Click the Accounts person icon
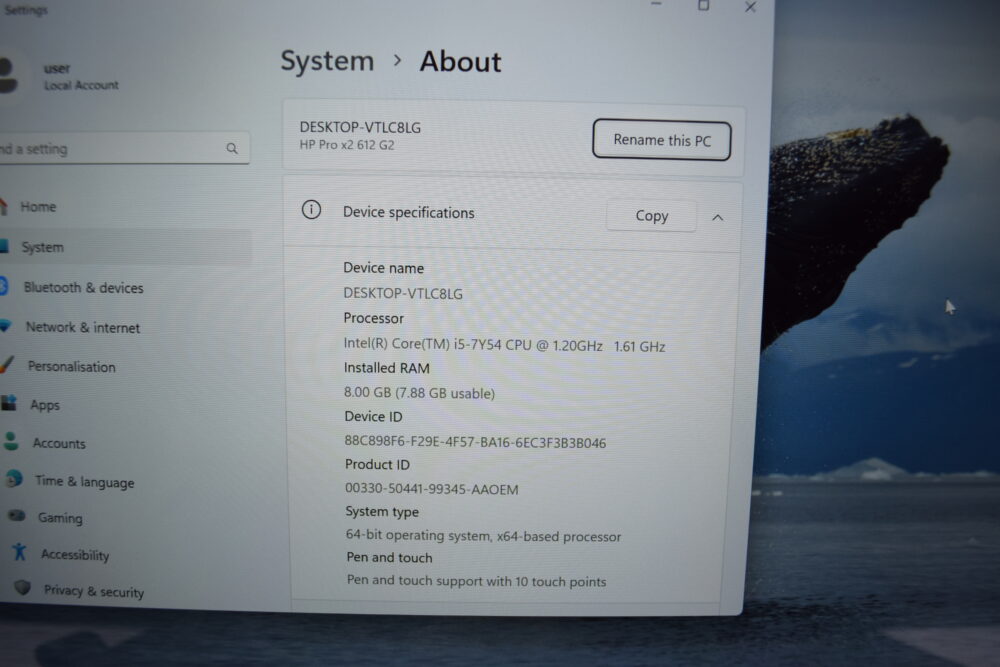This screenshot has height=667, width=1000. pyautogui.click(x=11, y=441)
